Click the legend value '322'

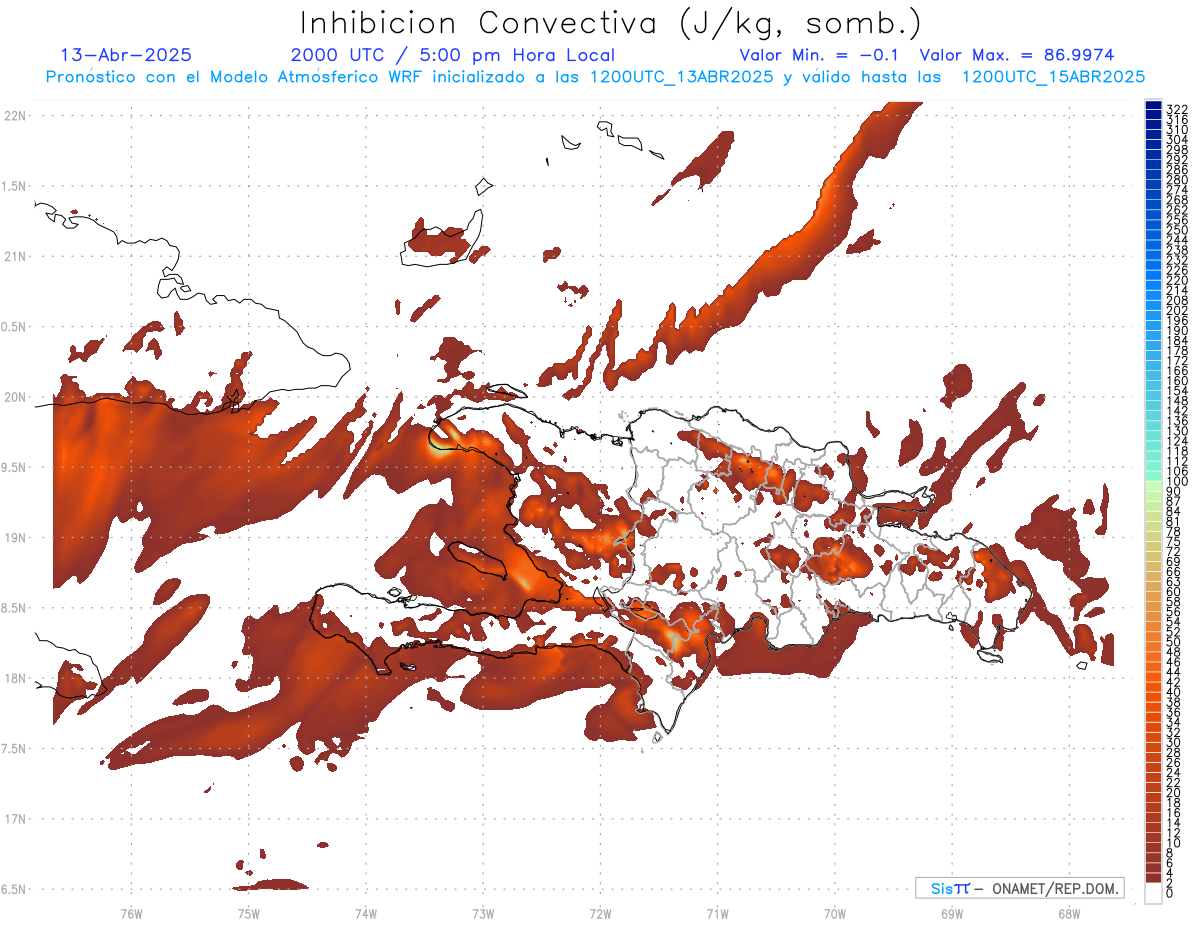1177,108
